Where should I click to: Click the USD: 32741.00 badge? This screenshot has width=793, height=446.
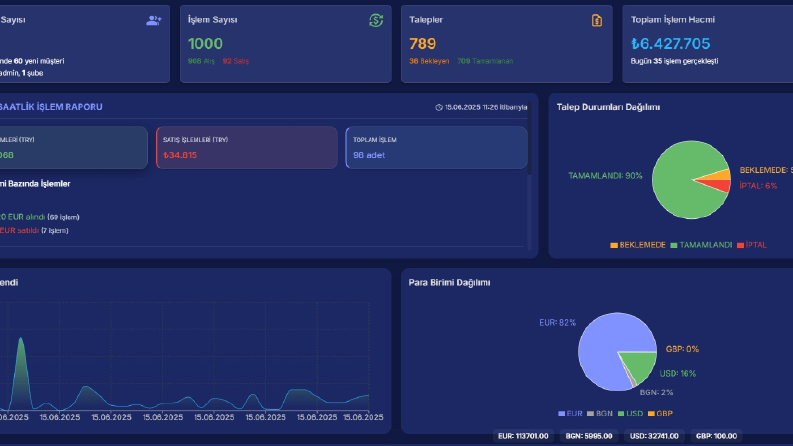pos(654,436)
